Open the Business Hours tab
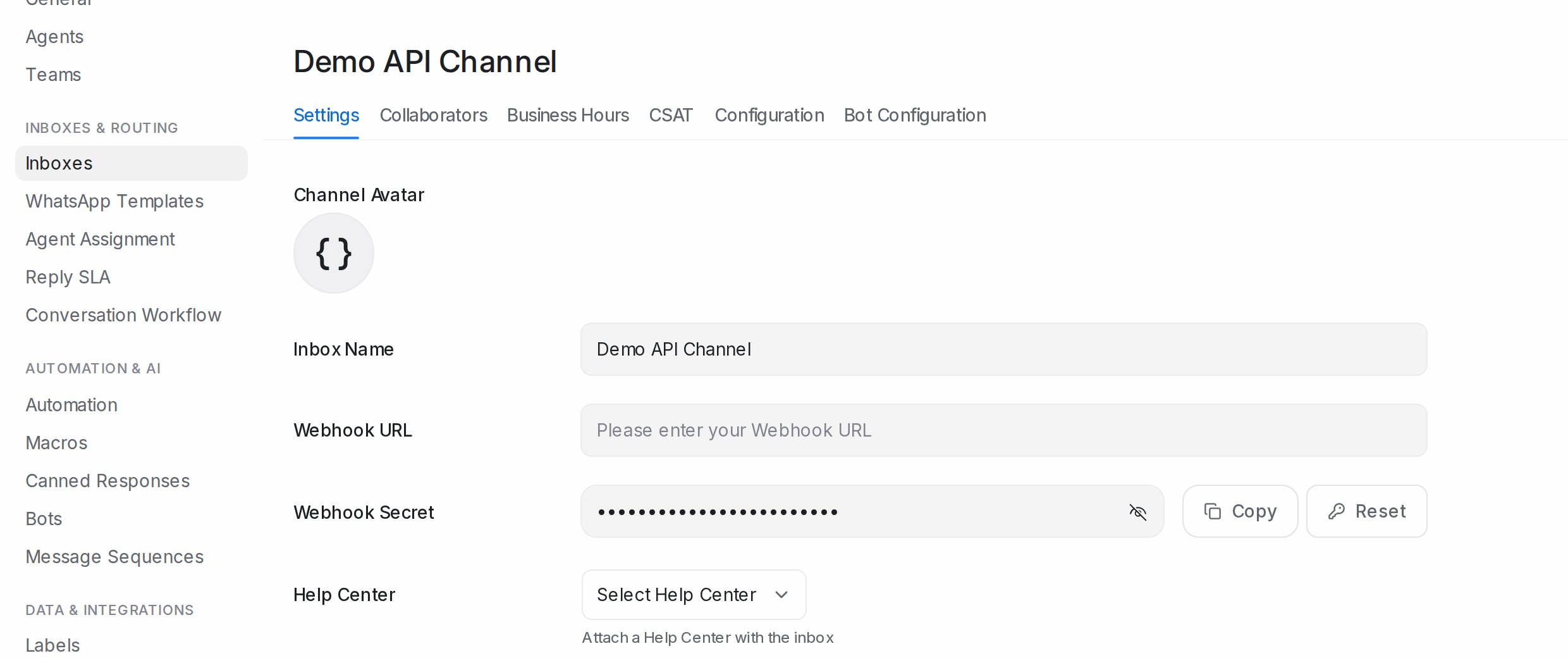The height and width of the screenshot is (658, 1568). 568,115
